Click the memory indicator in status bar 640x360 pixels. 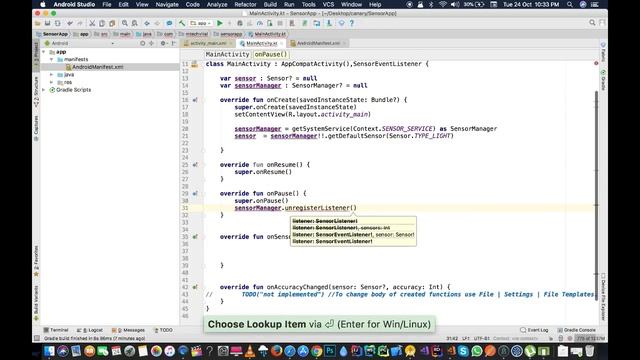(590, 338)
